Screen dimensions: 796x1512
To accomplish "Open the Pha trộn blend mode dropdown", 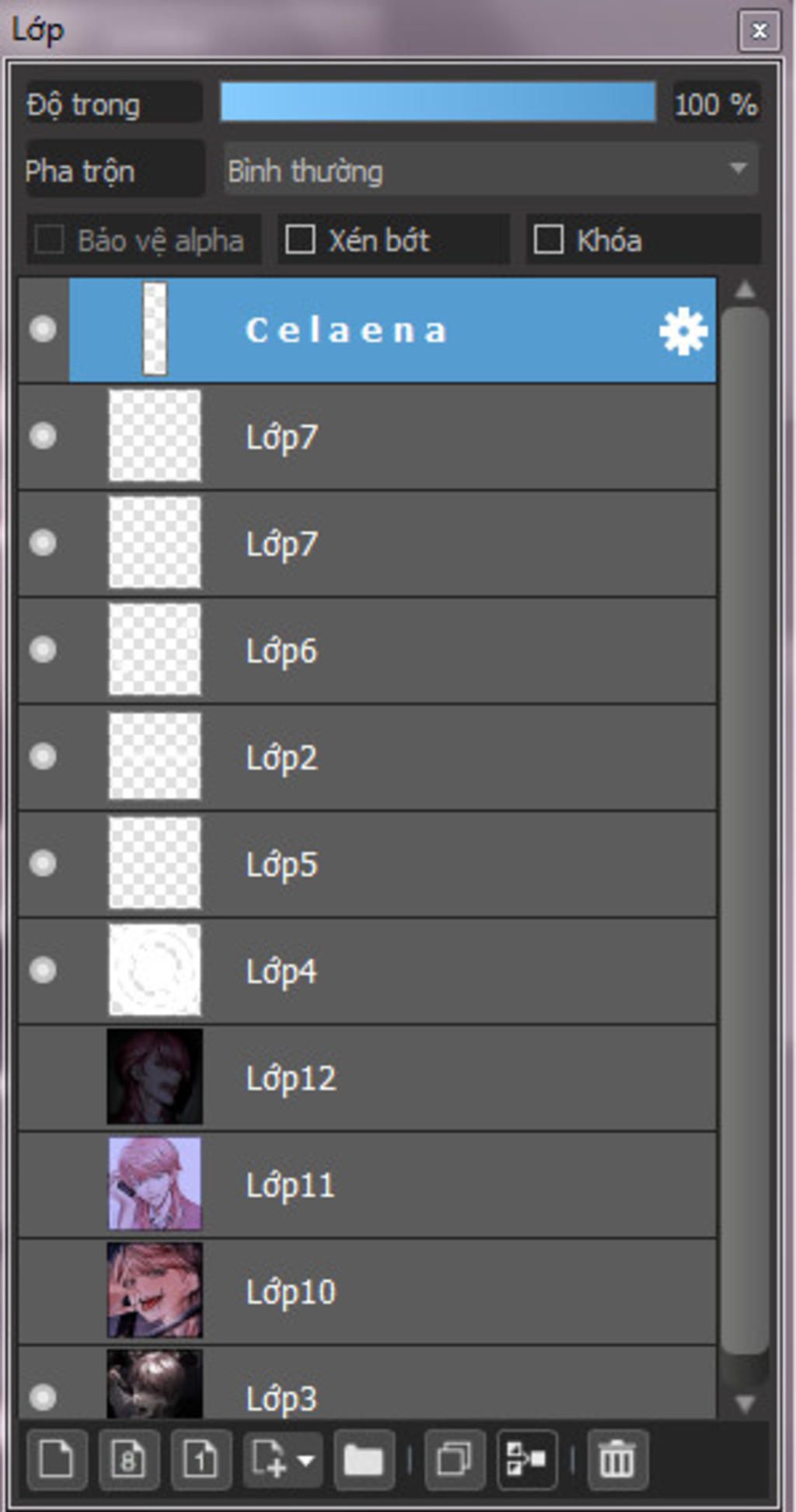I will [491, 170].
